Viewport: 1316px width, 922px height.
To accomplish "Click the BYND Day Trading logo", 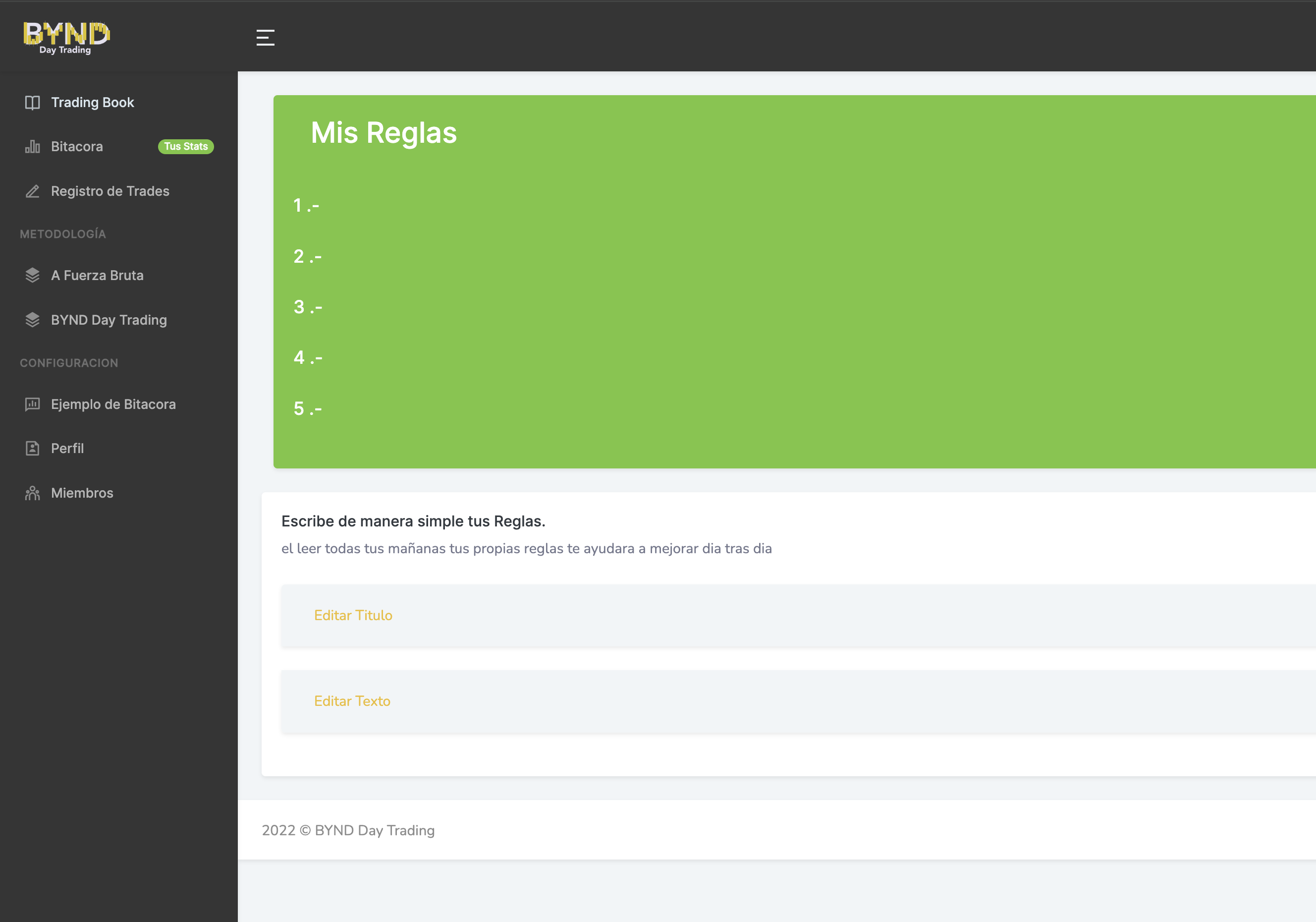I will [x=66, y=37].
